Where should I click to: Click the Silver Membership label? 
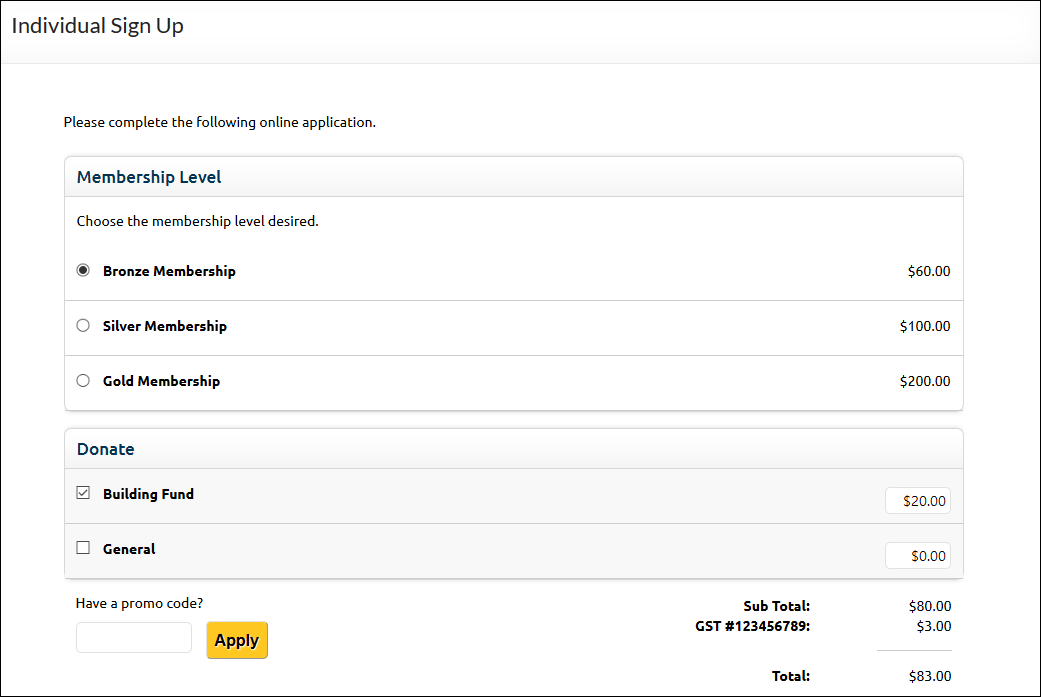pyautogui.click(x=165, y=326)
